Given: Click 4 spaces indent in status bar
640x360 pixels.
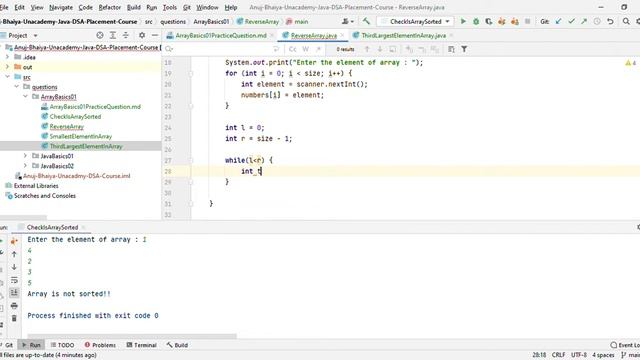Looking at the screenshot, I should click(x=603, y=355).
